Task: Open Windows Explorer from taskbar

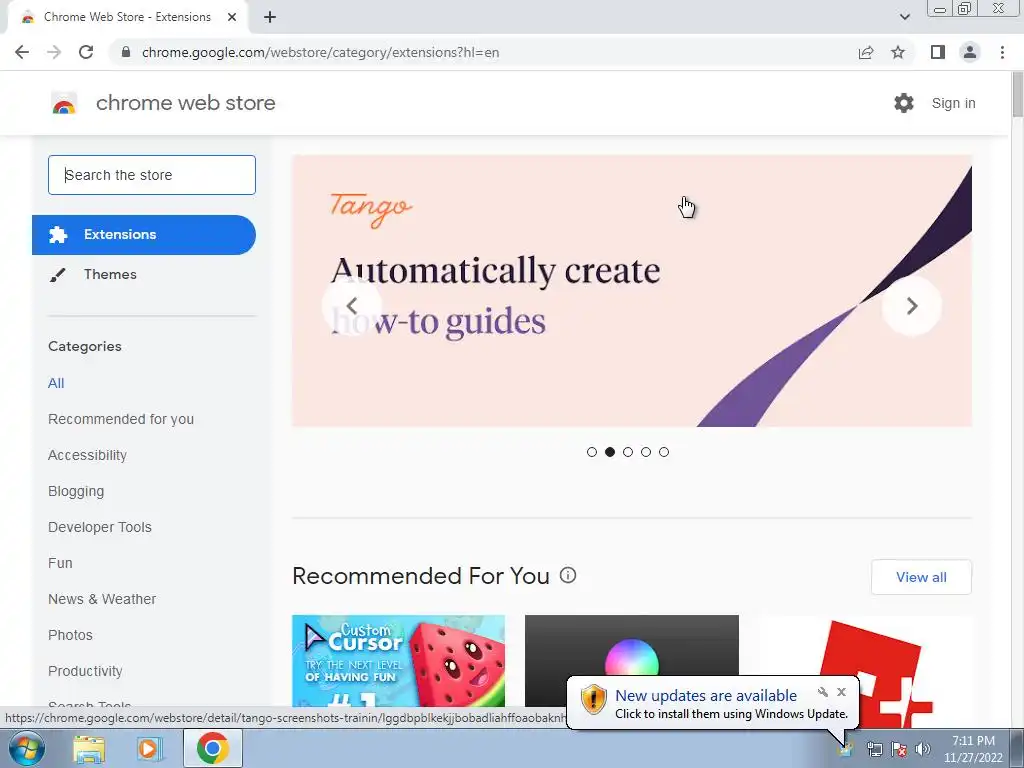Action: pos(89,749)
